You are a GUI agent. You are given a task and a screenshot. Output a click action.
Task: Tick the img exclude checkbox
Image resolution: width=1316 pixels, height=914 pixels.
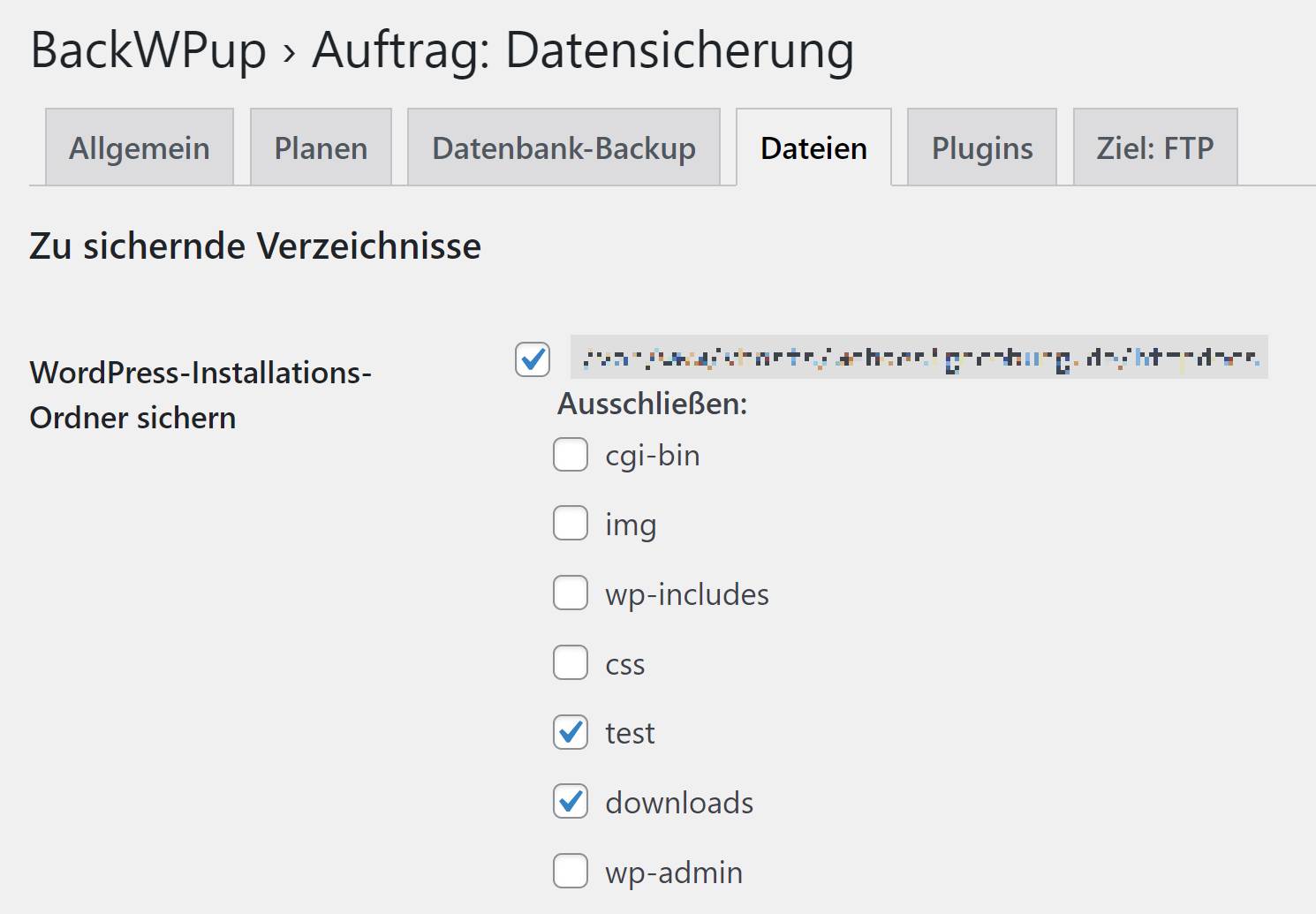tap(571, 523)
